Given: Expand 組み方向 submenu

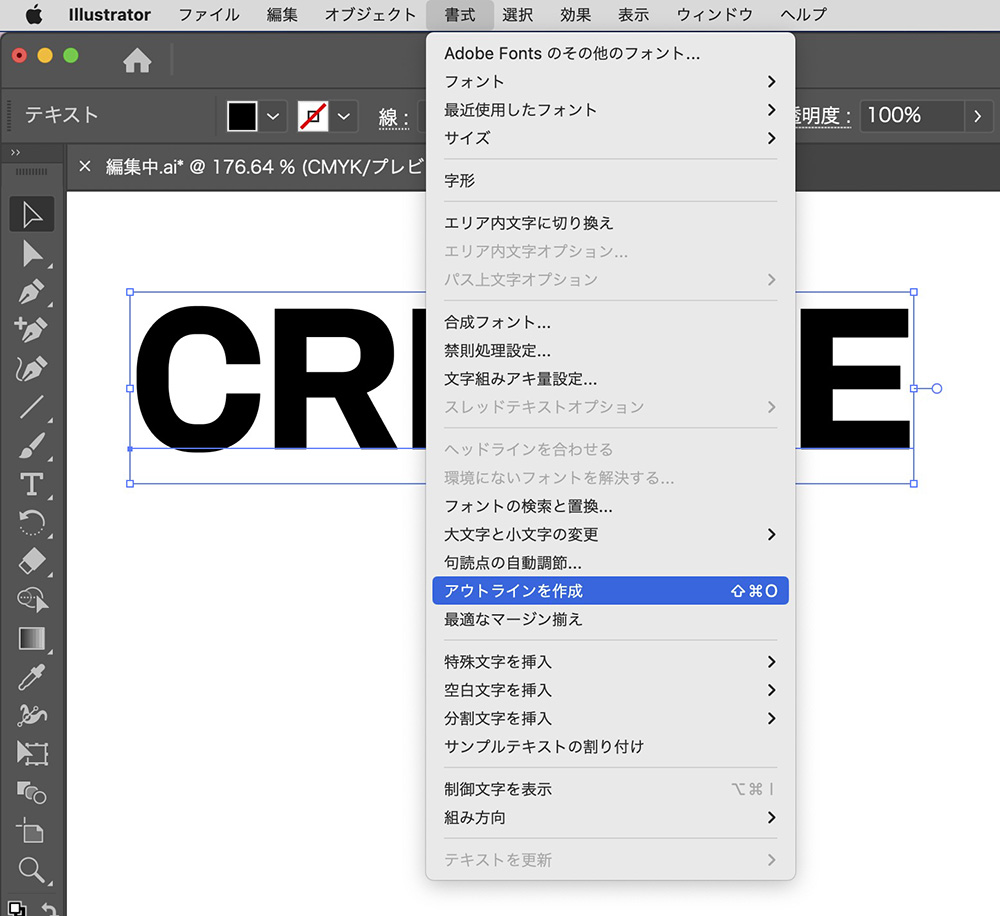Looking at the screenshot, I should [610, 817].
